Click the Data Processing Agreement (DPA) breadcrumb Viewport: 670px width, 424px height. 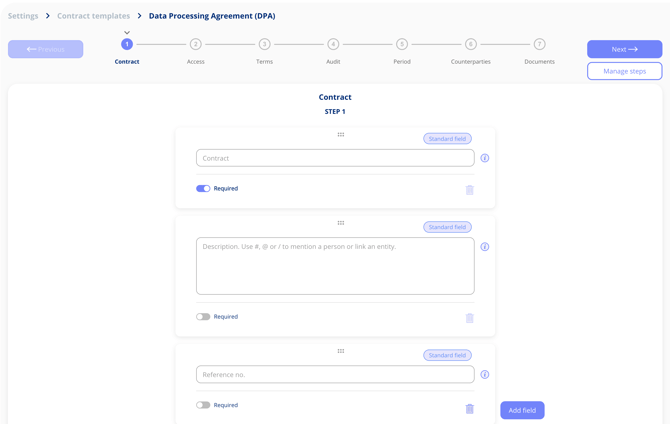click(212, 16)
